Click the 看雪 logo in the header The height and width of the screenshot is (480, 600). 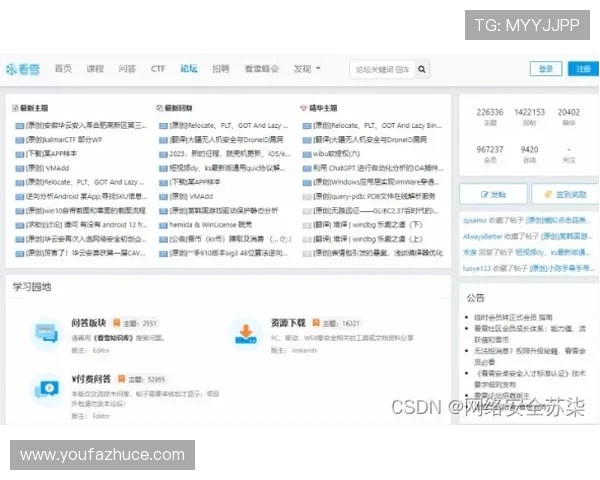23,69
